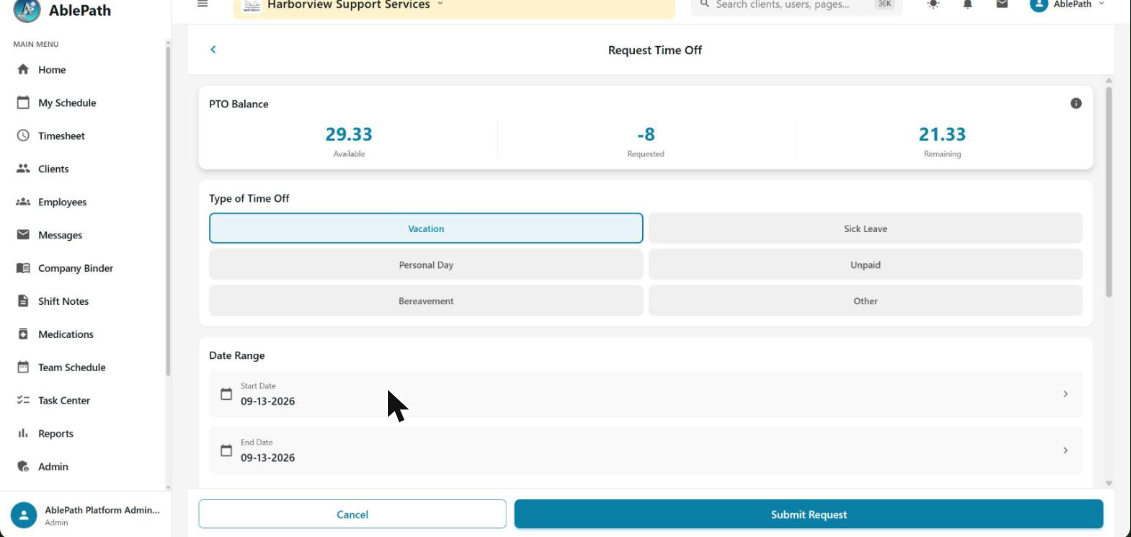Click the Reports bar chart icon
Image resolution: width=1131 pixels, height=537 pixels.
tap(23, 433)
